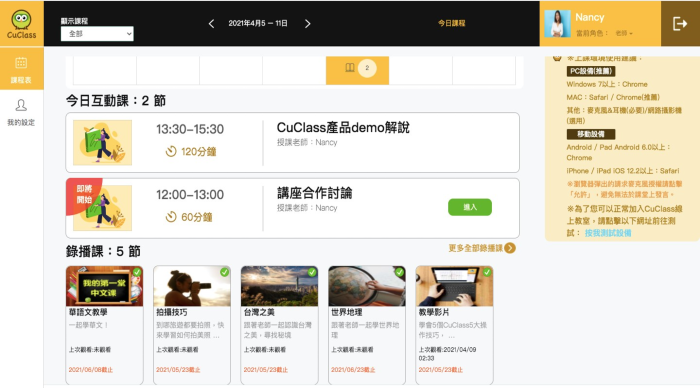Click the PC設備(推薦) label
Image resolution: width=700 pixels, height=388 pixels.
(x=591, y=71)
